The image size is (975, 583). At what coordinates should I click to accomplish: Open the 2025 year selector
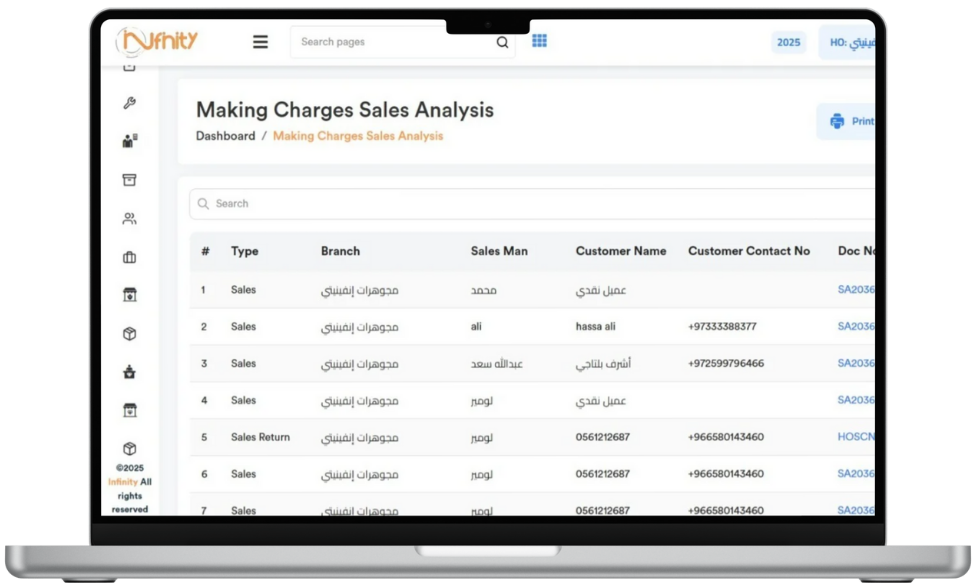[788, 42]
